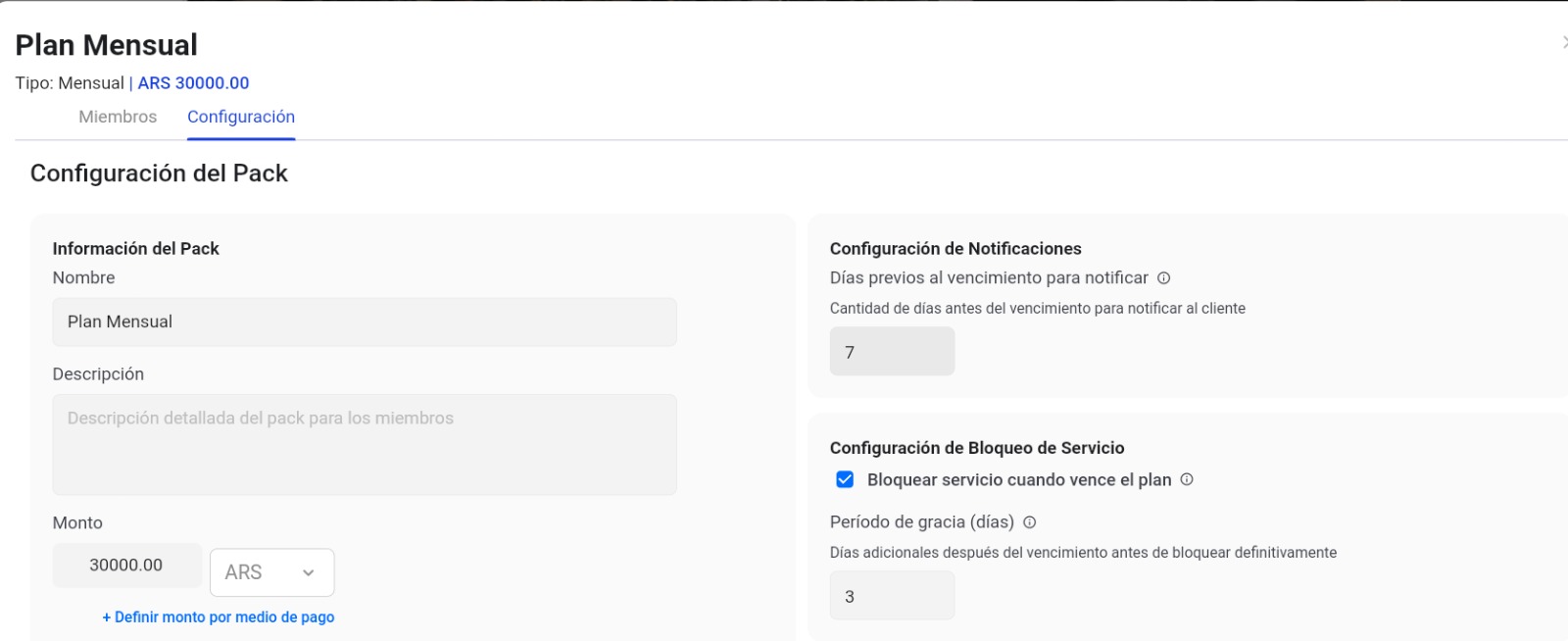Click the 'Información del Pack' section title
Viewport: 1568px width, 641px height.
pos(135,249)
